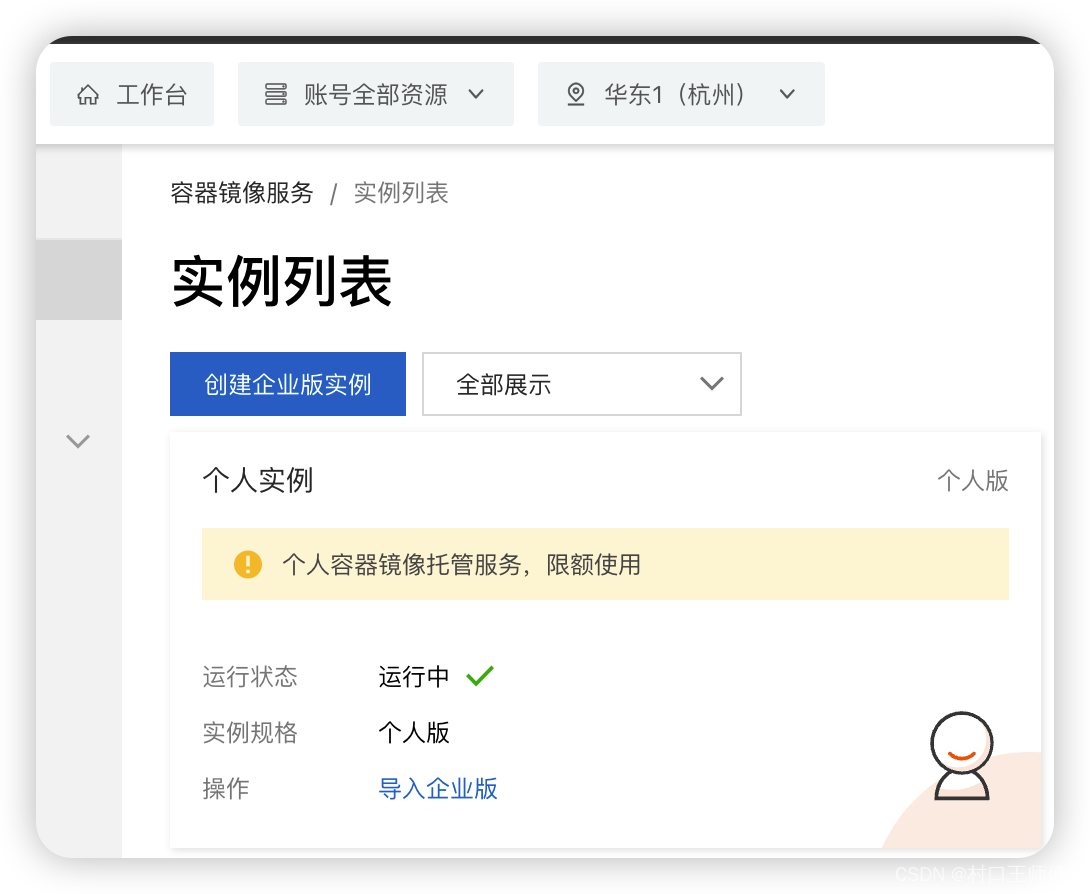1090x894 pixels.
Task: Click the 个人版 value beside 实例规格
Action: [414, 733]
